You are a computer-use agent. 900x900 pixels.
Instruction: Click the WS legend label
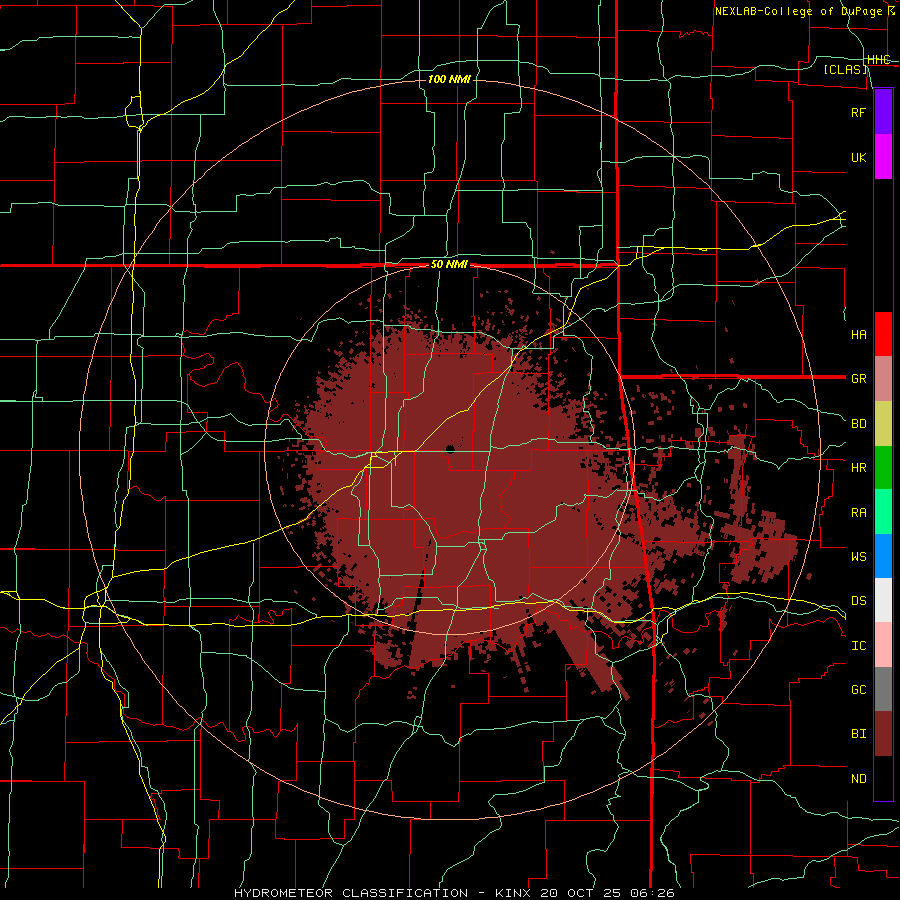pos(858,557)
